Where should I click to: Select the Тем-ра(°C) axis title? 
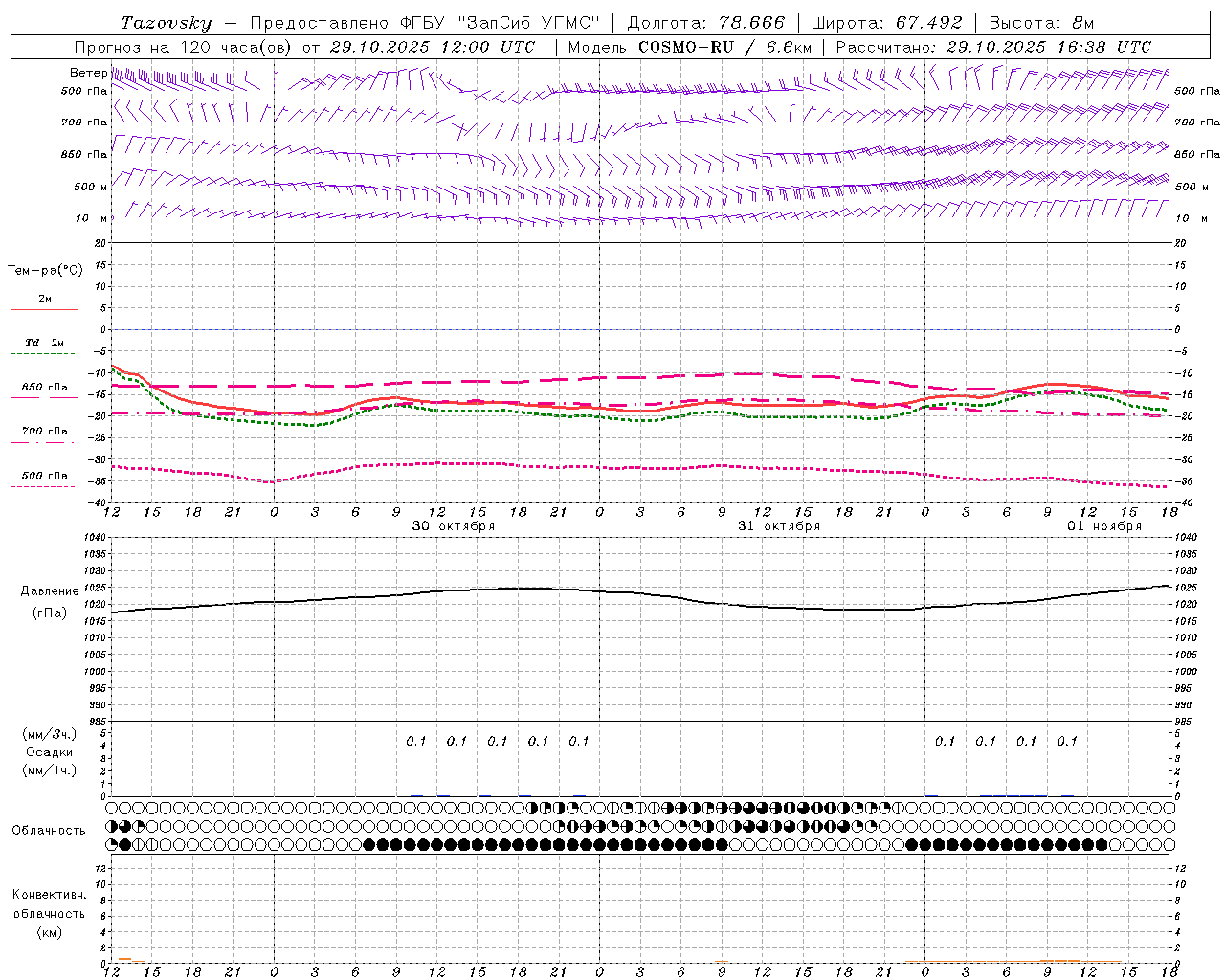[x=45, y=271]
